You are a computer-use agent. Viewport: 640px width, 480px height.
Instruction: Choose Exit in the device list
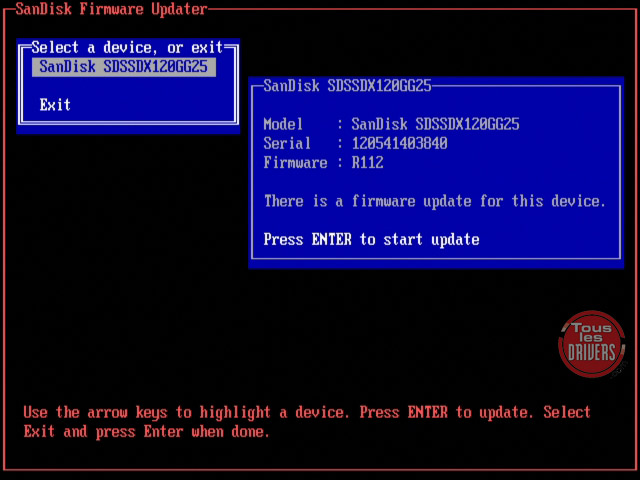click(x=55, y=105)
